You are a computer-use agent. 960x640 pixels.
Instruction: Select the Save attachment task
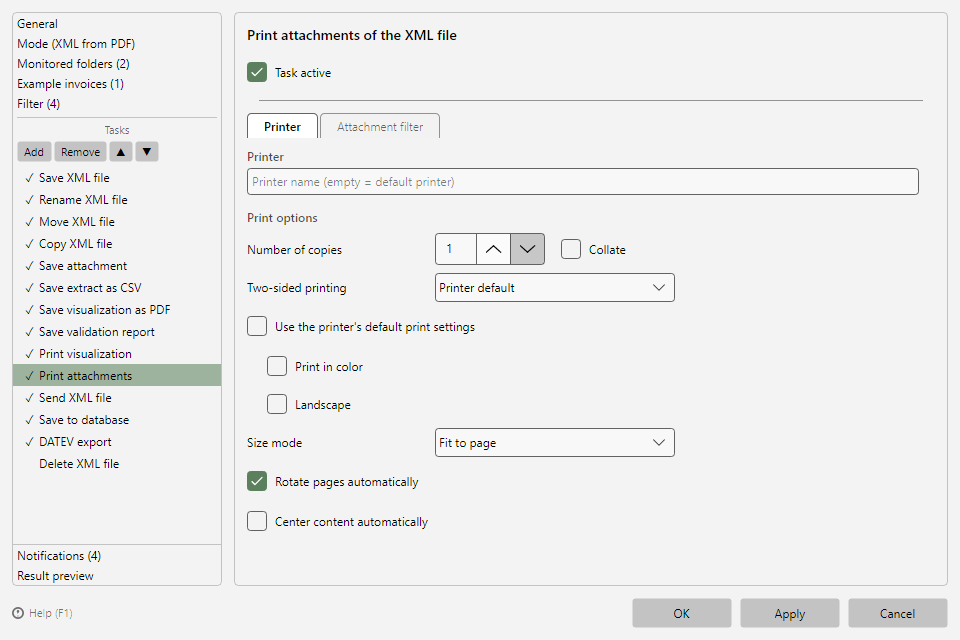[117, 266]
